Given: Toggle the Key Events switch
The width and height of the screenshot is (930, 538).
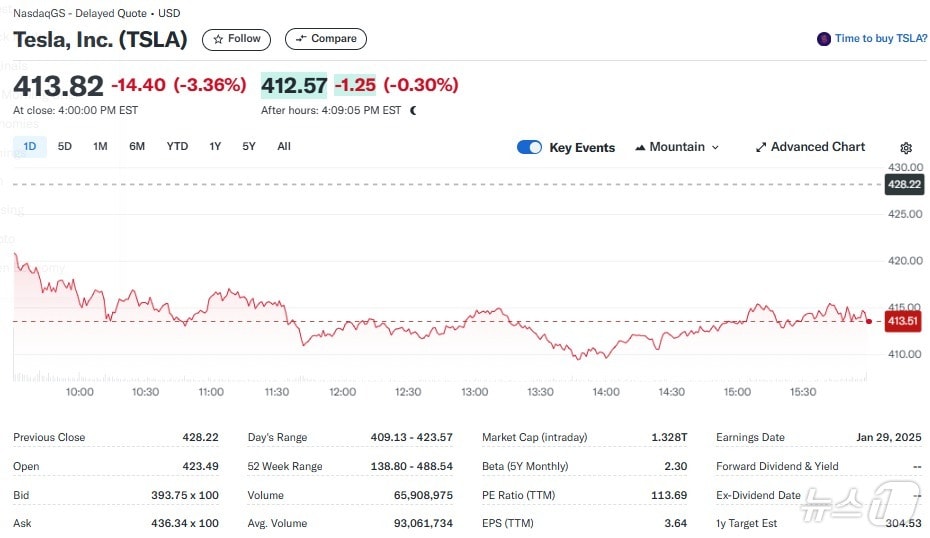Looking at the screenshot, I should click(x=529, y=147).
